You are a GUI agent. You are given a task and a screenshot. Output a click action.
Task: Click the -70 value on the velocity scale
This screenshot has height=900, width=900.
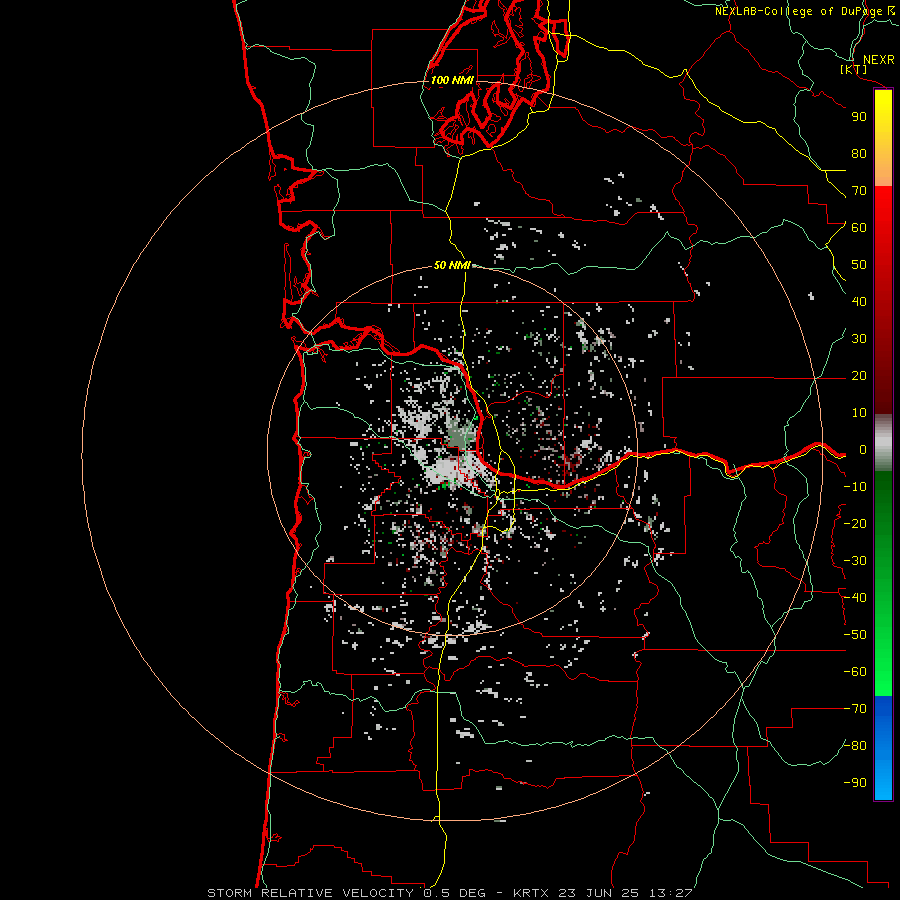pos(855,709)
